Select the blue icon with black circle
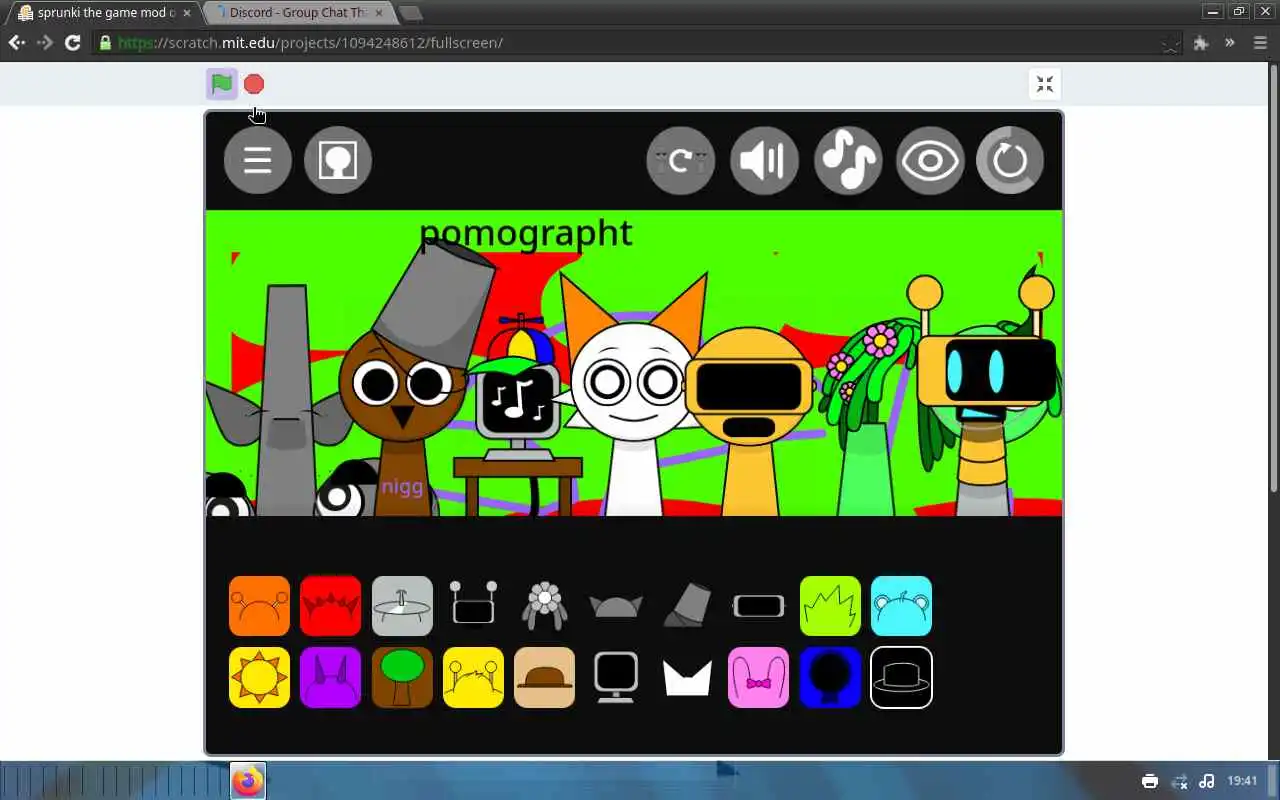Image resolution: width=1280 pixels, height=800 pixels. (830, 677)
